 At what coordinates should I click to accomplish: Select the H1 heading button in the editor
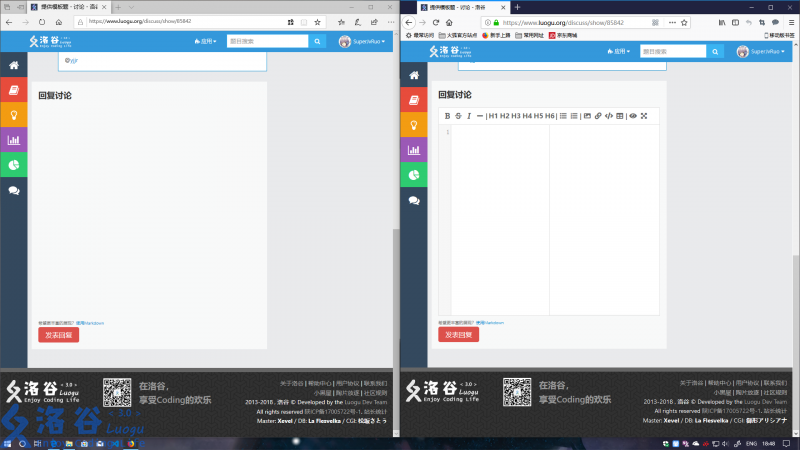[493, 116]
